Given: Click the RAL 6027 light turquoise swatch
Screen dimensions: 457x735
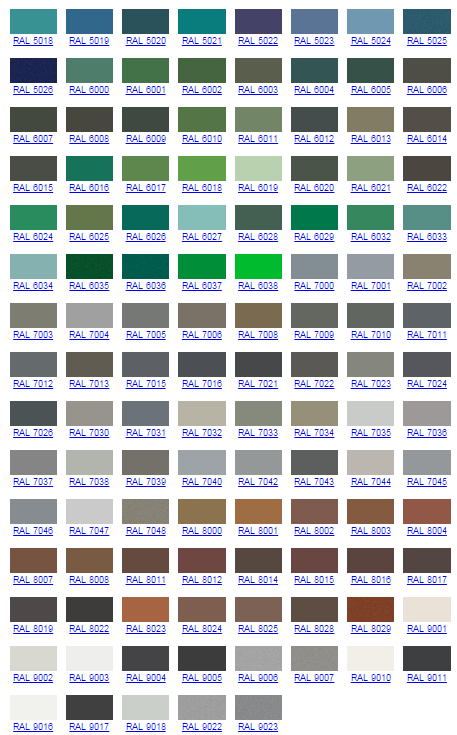Looking at the screenshot, I should (x=202, y=218).
